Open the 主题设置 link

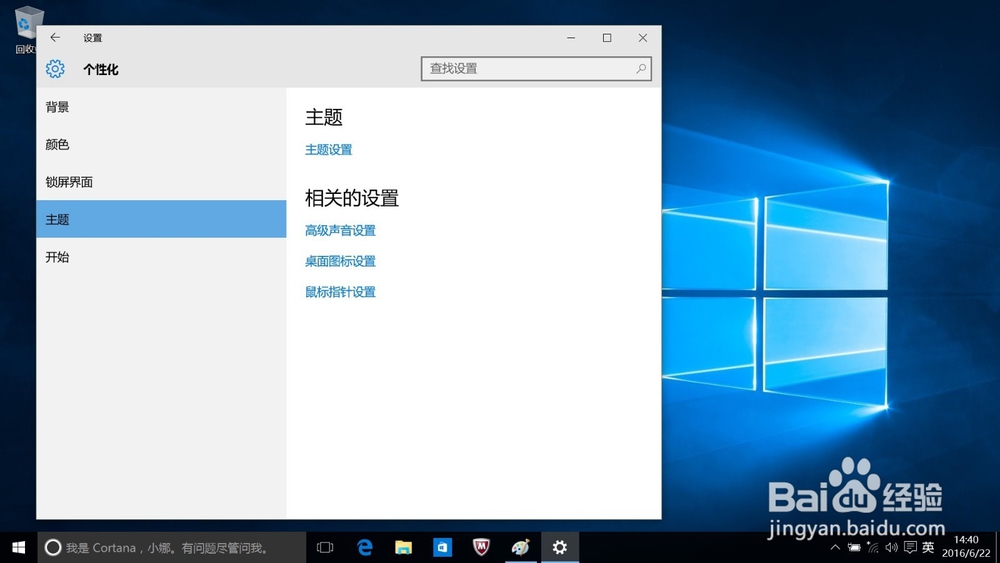tap(328, 150)
